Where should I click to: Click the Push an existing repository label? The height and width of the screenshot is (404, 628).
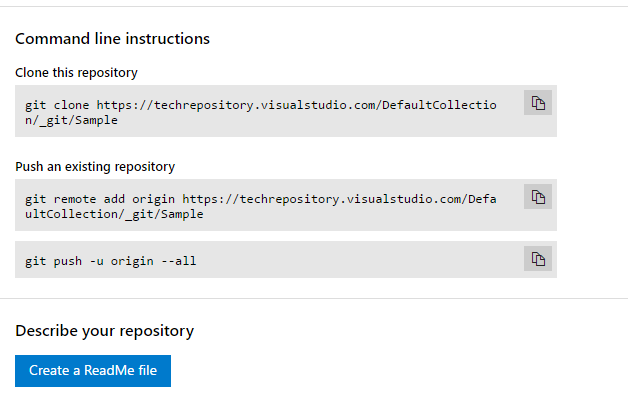[x=95, y=167]
